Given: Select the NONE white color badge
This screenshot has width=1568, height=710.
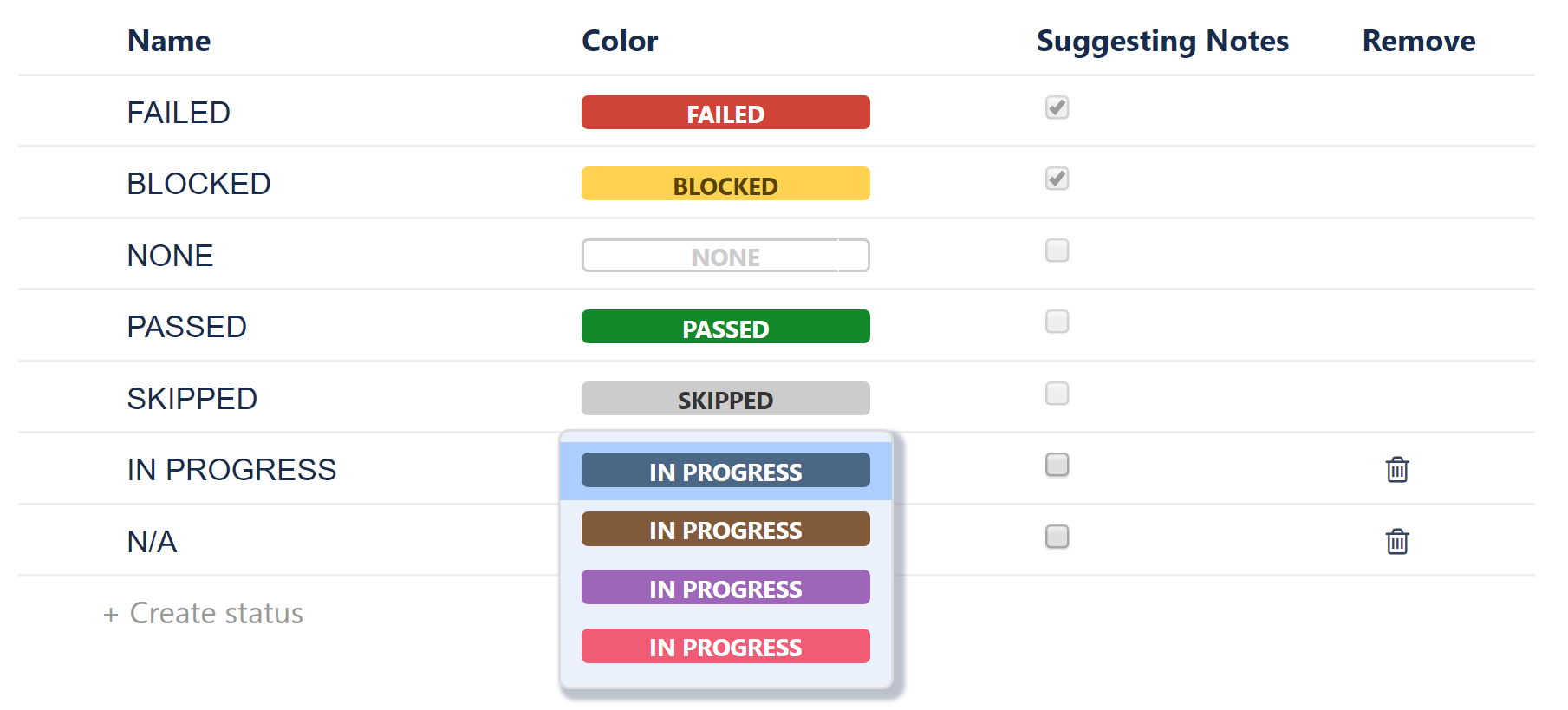Looking at the screenshot, I should 725,256.
